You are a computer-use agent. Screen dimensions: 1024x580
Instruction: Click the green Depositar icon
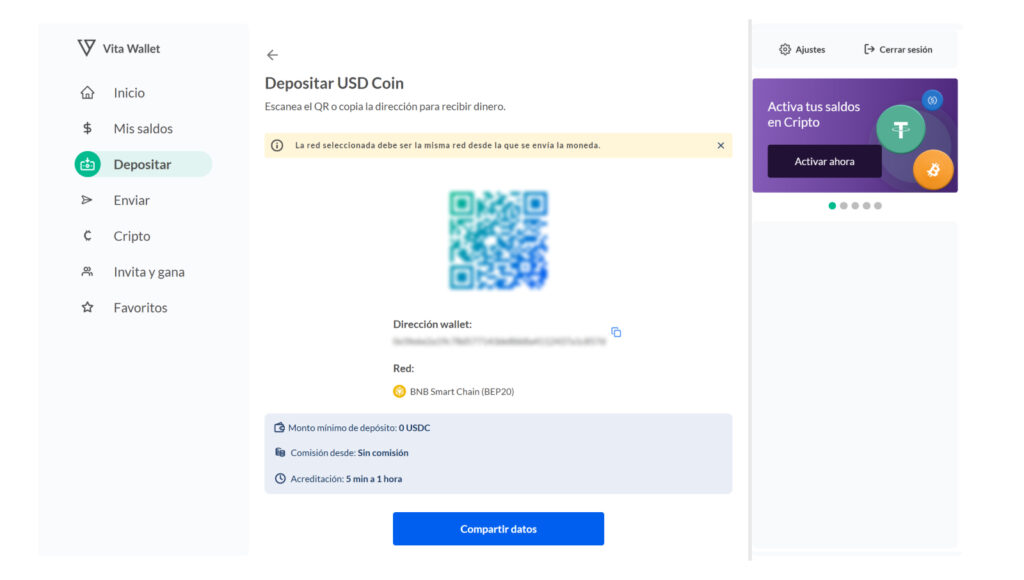tap(87, 164)
